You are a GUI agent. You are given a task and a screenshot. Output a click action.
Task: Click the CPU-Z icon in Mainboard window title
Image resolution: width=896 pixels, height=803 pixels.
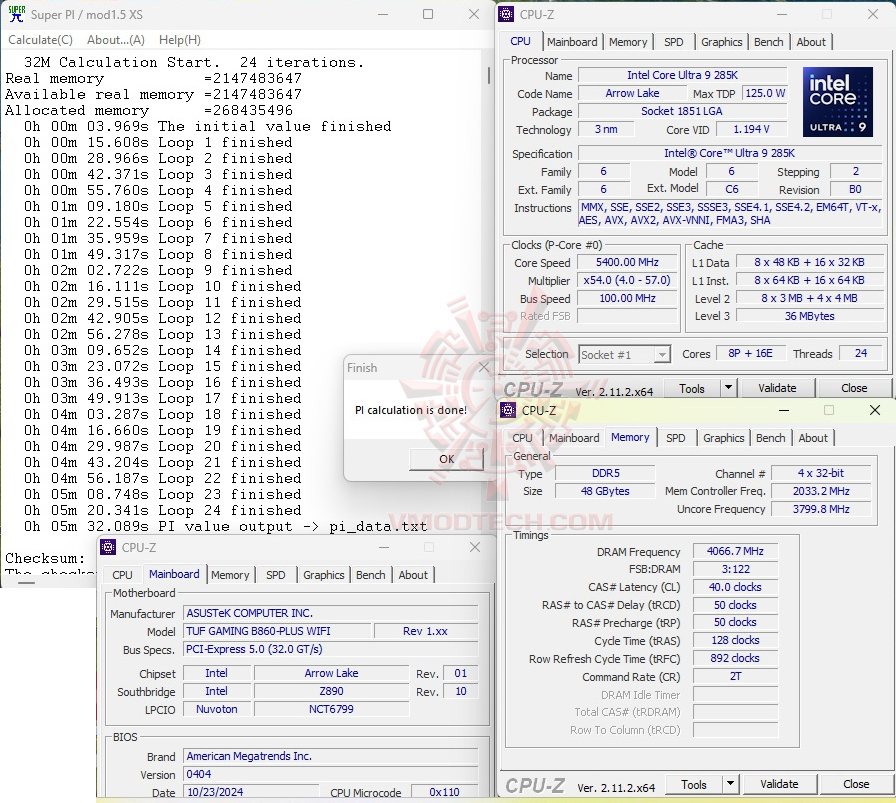click(x=108, y=547)
